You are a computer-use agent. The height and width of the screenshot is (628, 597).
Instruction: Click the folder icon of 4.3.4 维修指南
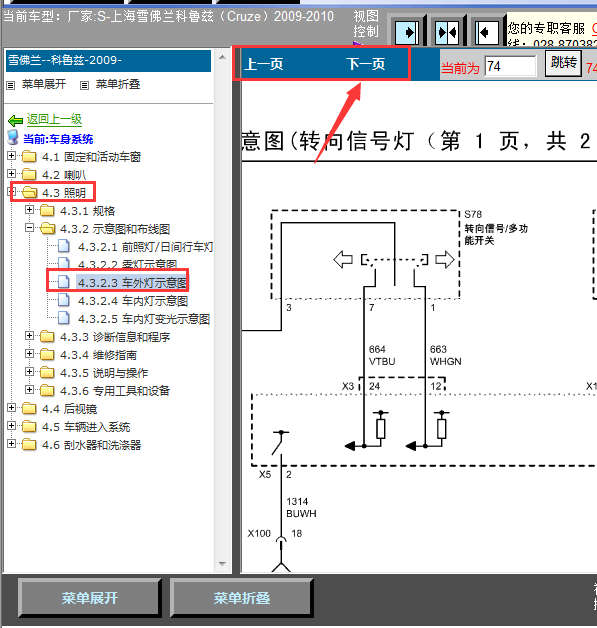[x=47, y=354]
